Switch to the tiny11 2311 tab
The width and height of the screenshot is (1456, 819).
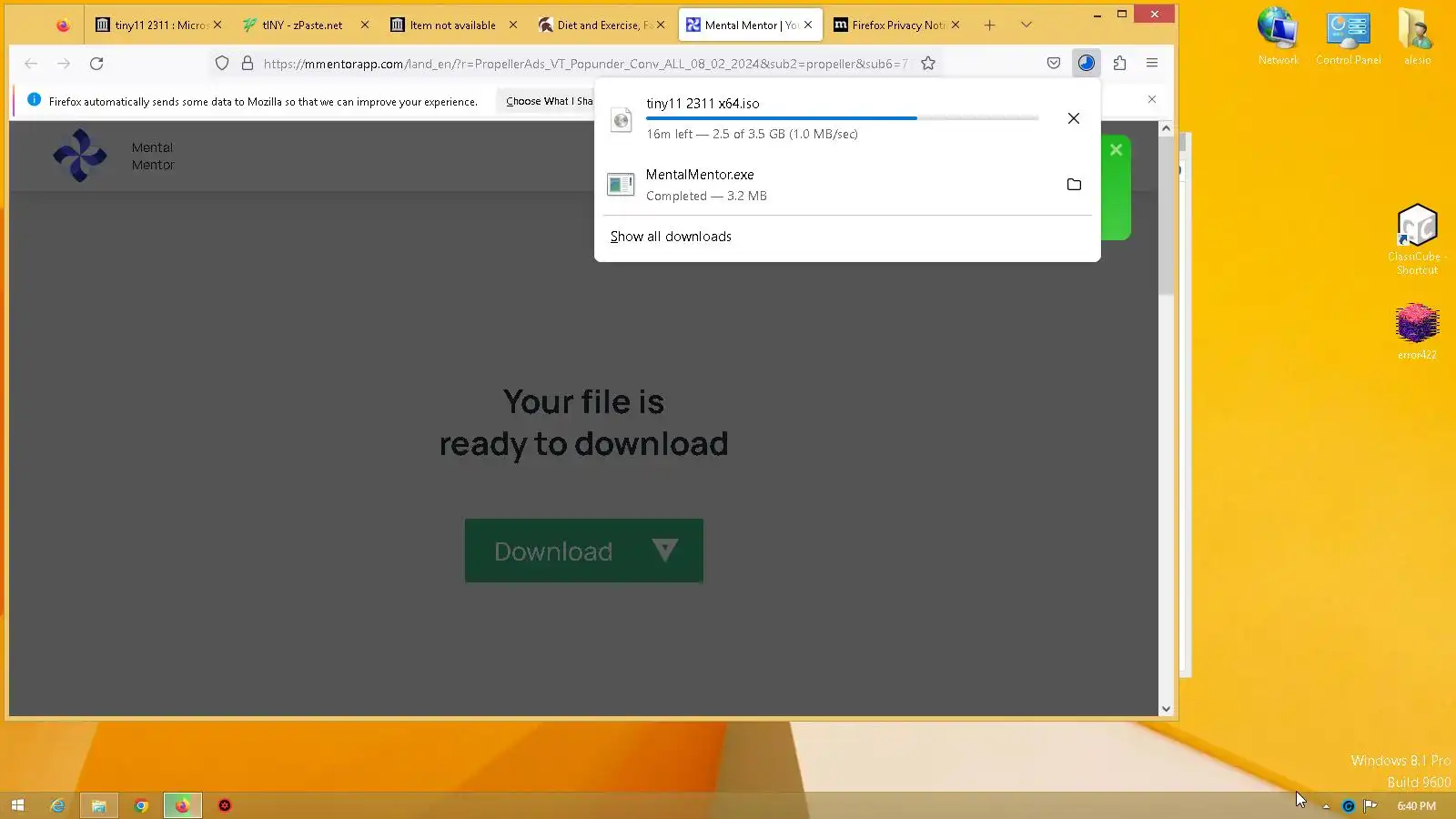pos(158,25)
